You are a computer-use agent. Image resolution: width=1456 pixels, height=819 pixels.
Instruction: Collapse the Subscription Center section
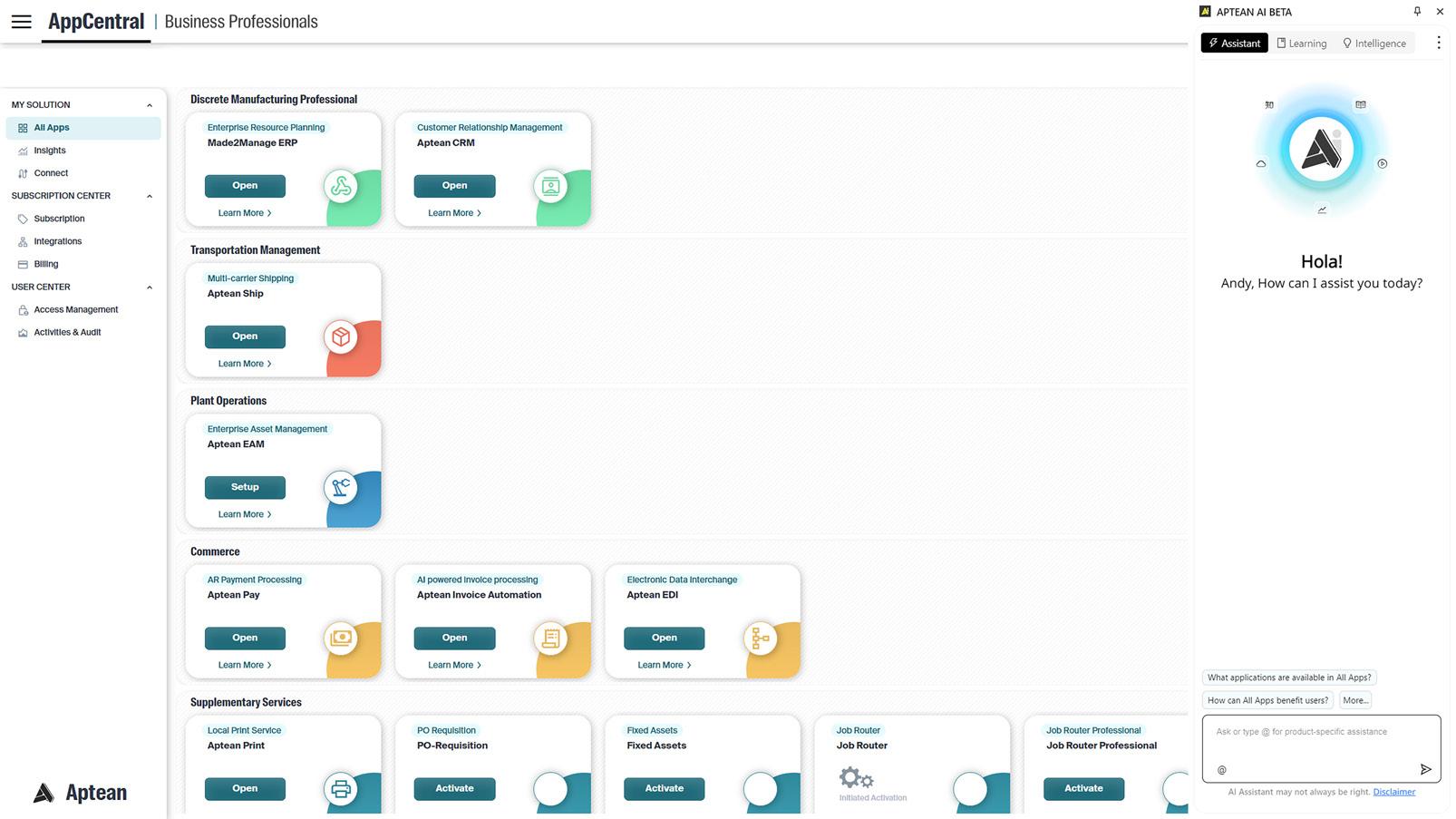click(150, 196)
